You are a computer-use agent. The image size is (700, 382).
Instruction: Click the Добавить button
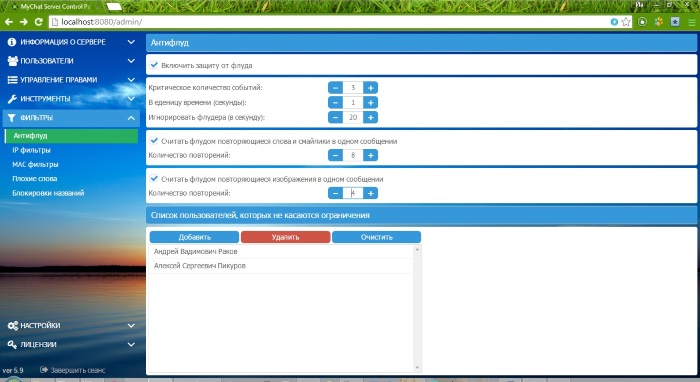point(194,237)
